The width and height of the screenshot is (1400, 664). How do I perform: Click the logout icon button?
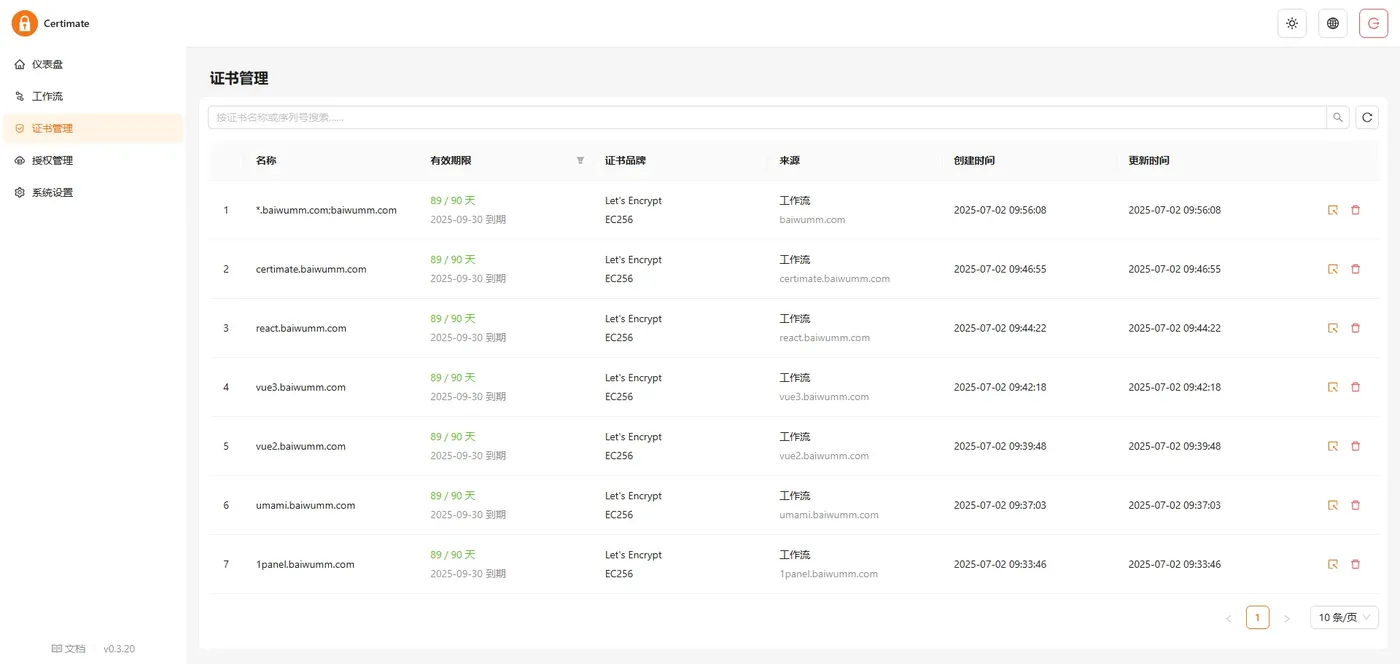click(x=1373, y=23)
